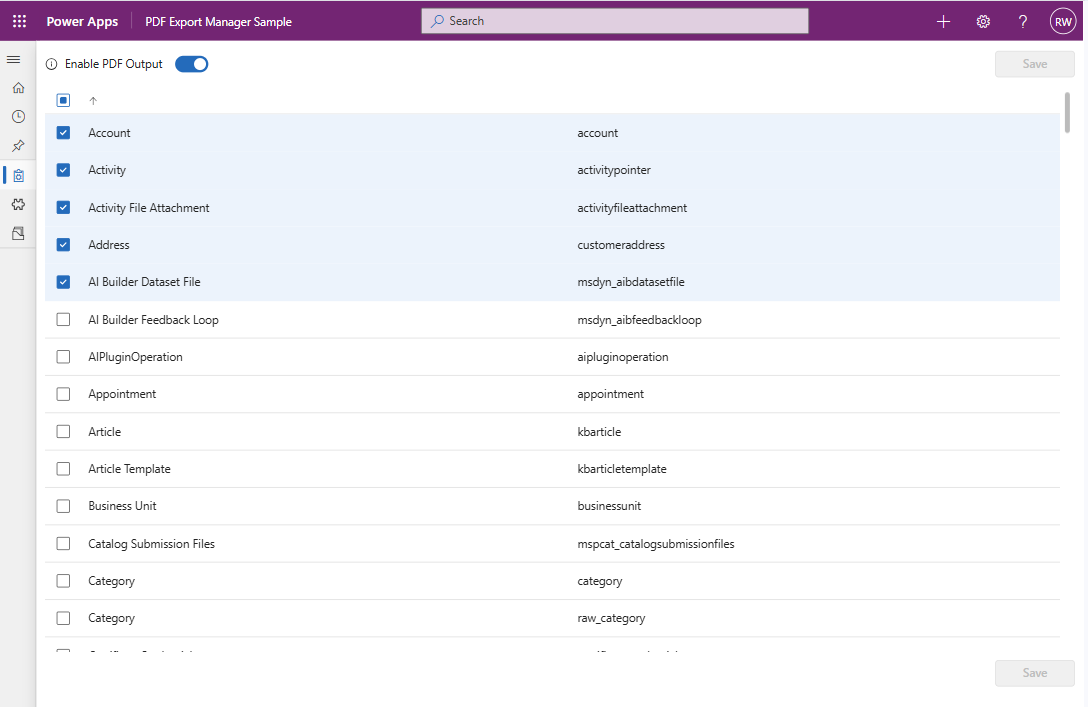Check the Appointment checkbox
The width and height of the screenshot is (1088, 707).
(63, 394)
